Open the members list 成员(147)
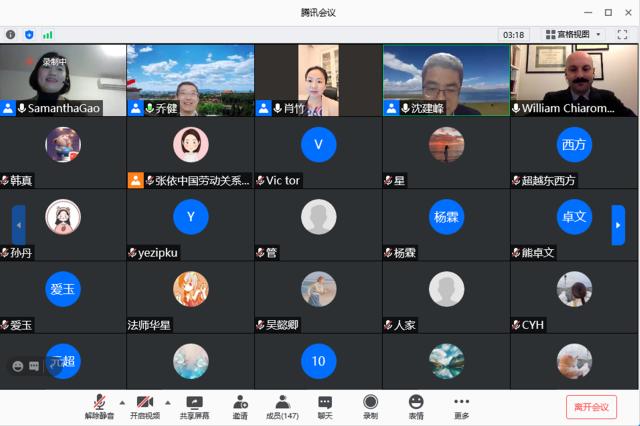This screenshot has height=426, width=640. [x=282, y=405]
